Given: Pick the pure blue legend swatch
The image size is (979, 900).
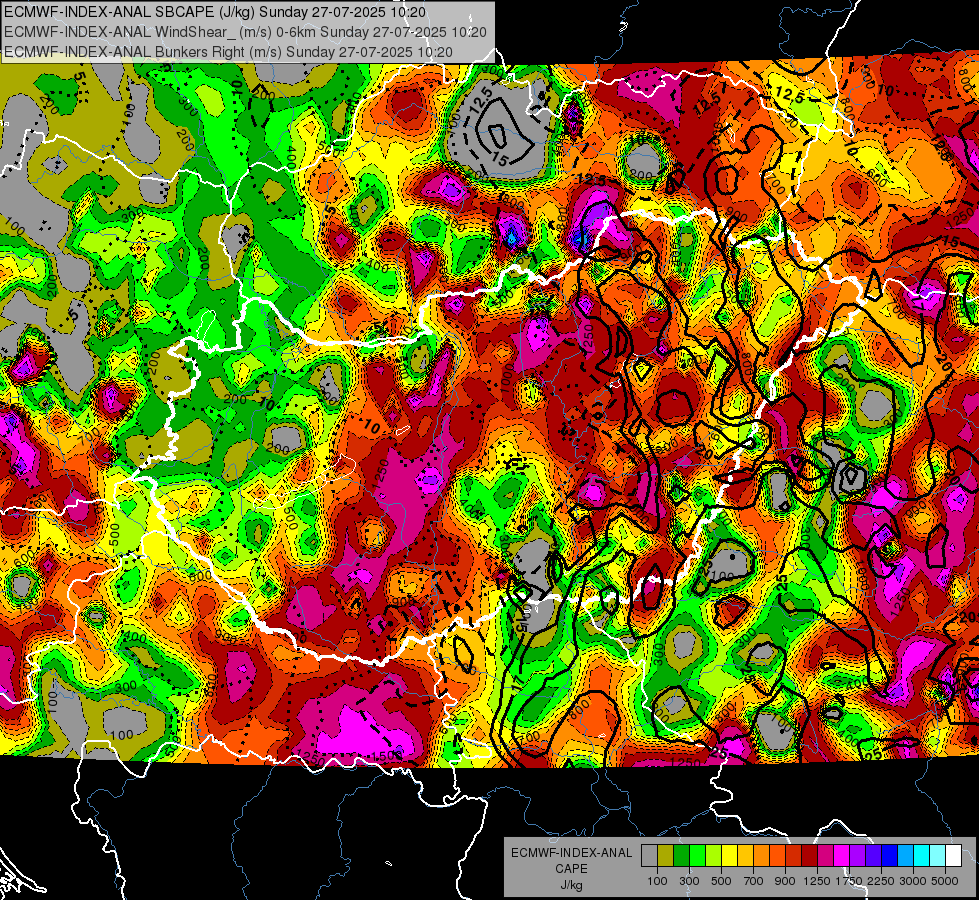Looking at the screenshot, I should tap(890, 856).
